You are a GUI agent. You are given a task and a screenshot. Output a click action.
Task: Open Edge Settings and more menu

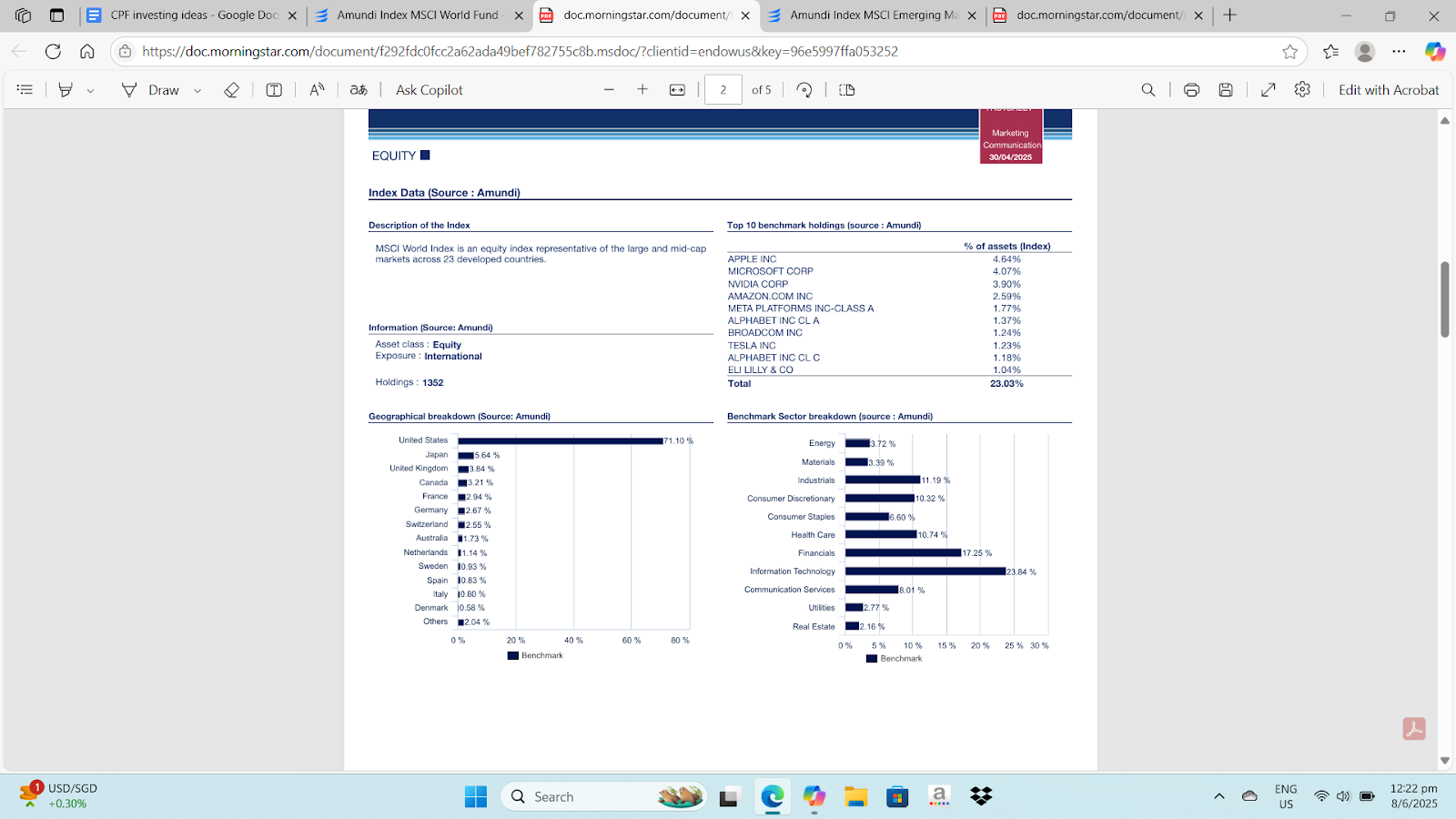[x=1399, y=52]
